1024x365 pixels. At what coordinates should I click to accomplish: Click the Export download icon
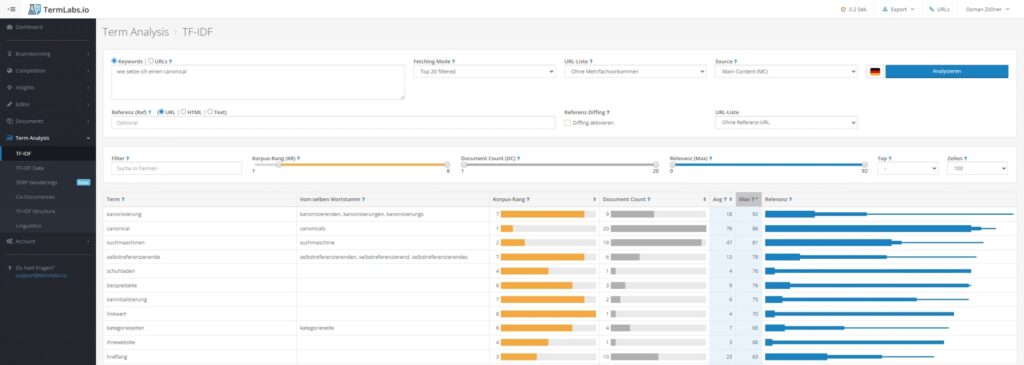(x=885, y=10)
